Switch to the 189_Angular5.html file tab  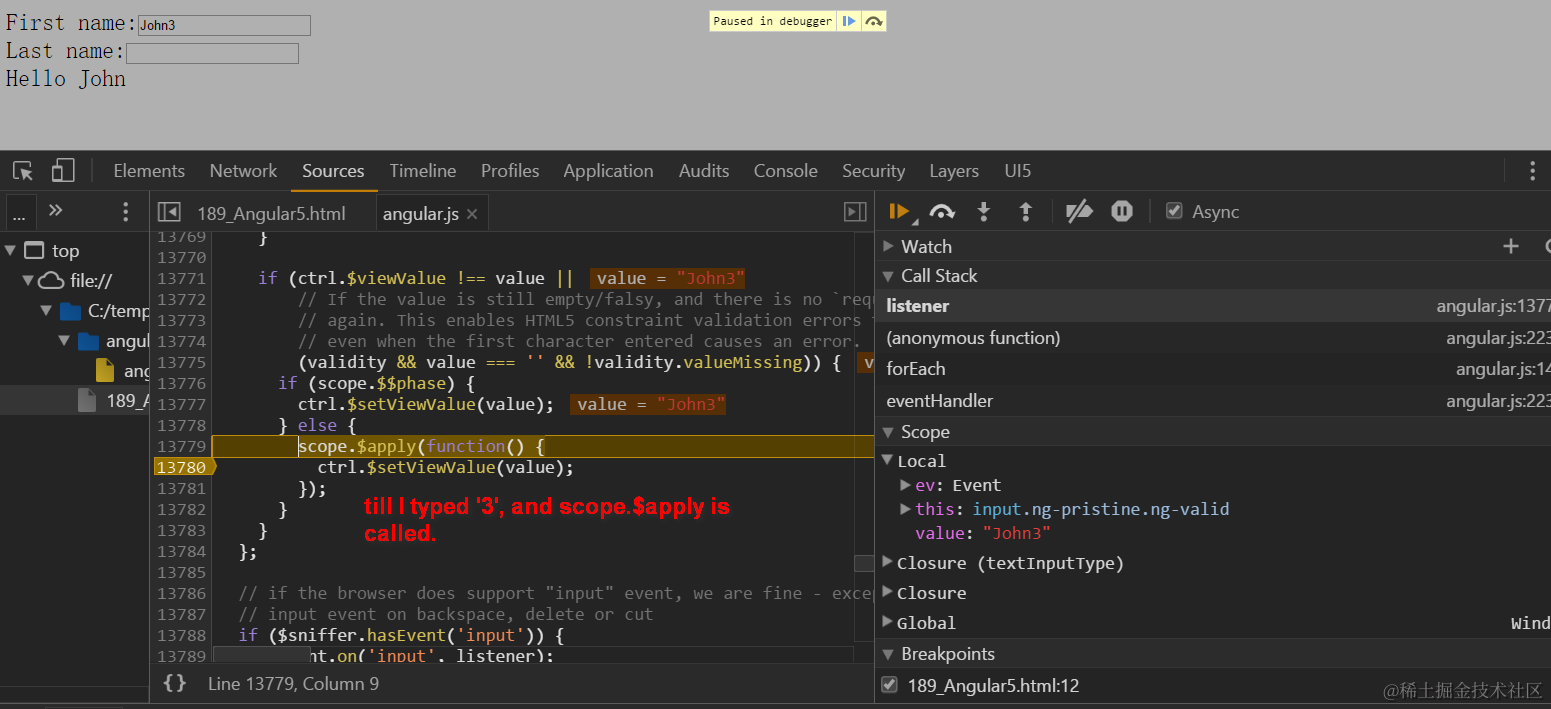point(271,214)
